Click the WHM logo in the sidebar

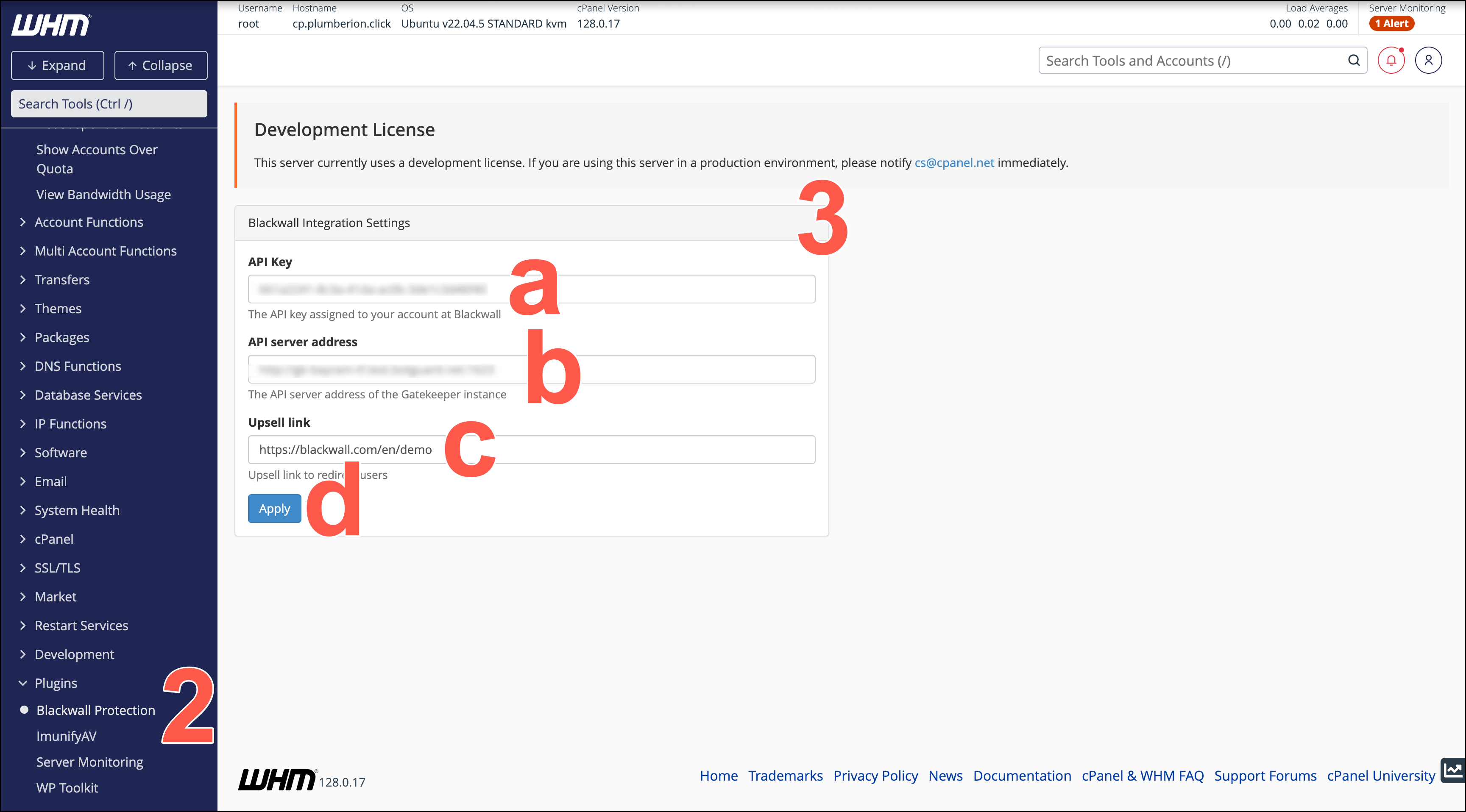50,25
